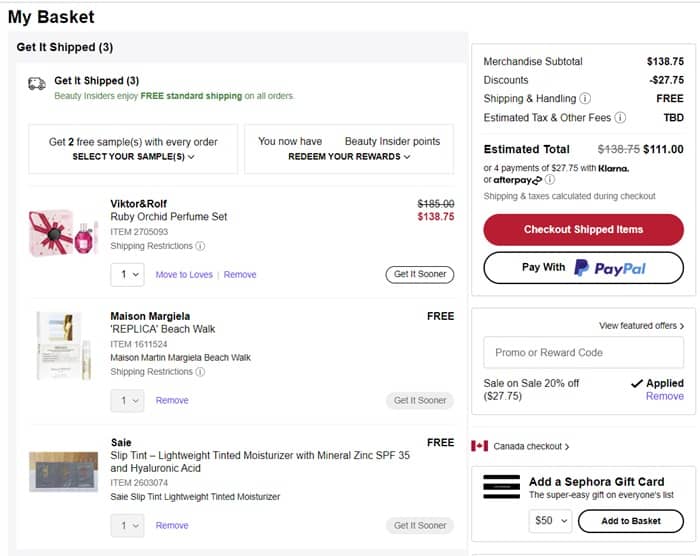Click Shipping & Handling info icon
700x556 pixels.
[x=585, y=99]
